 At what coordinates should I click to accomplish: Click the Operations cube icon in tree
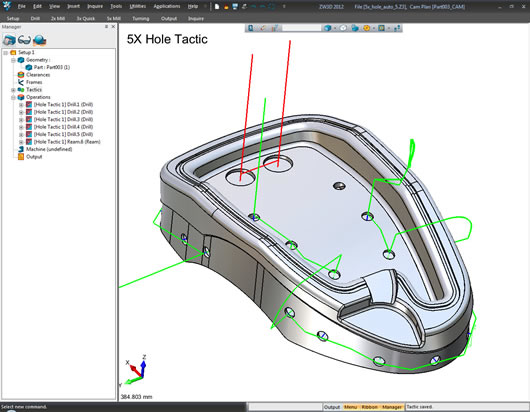[x=21, y=97]
